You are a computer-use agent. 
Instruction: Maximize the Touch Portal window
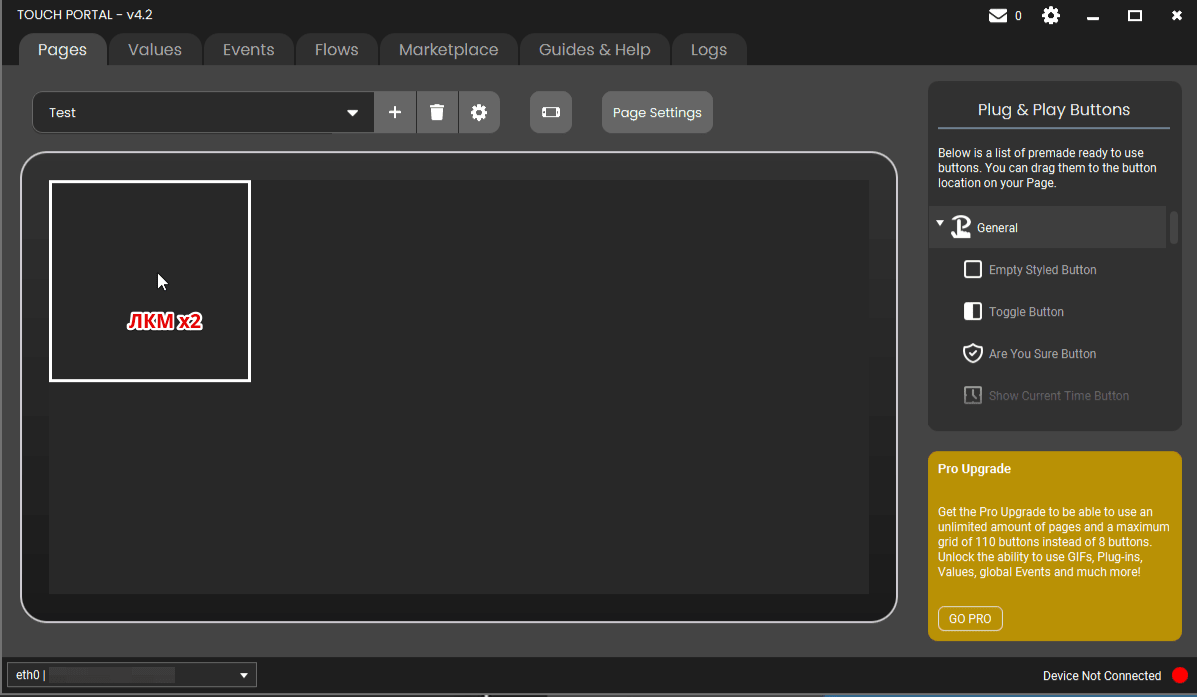[1135, 15]
